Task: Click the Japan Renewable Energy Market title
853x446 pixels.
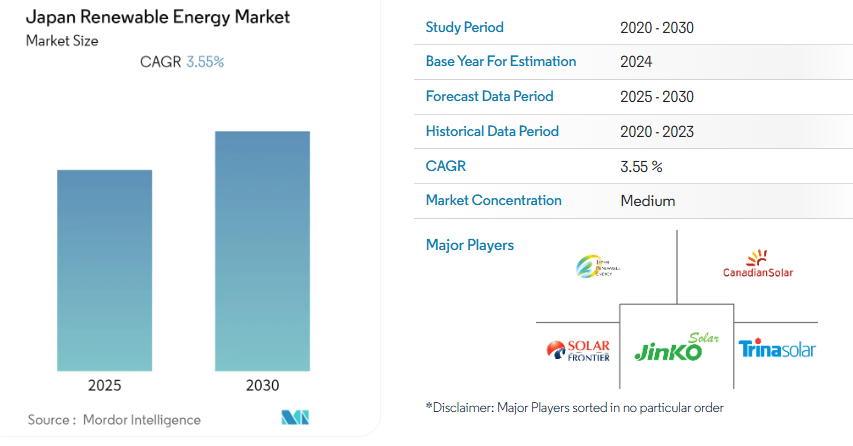Action: [147, 18]
